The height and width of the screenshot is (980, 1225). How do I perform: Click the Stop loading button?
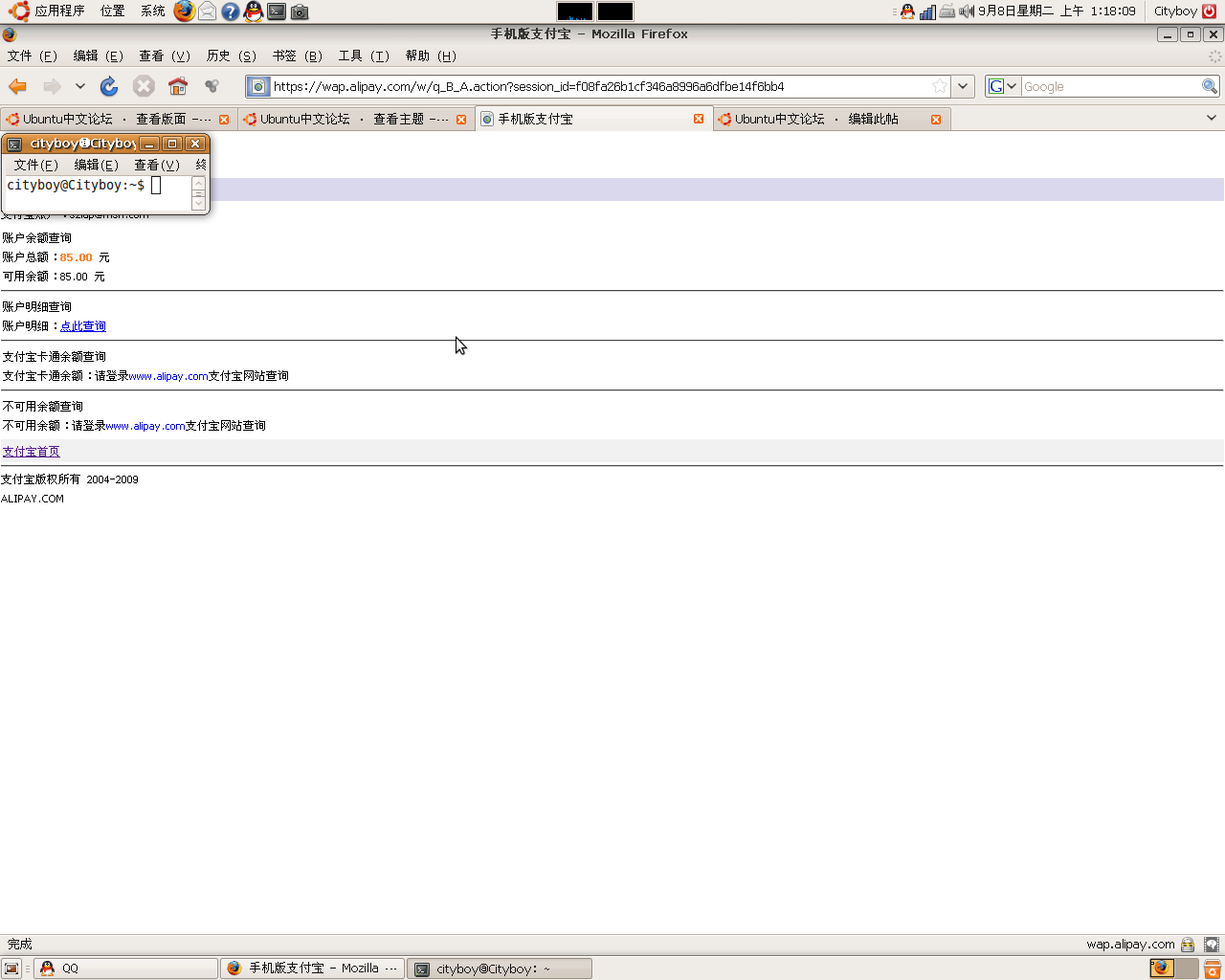pos(144,86)
